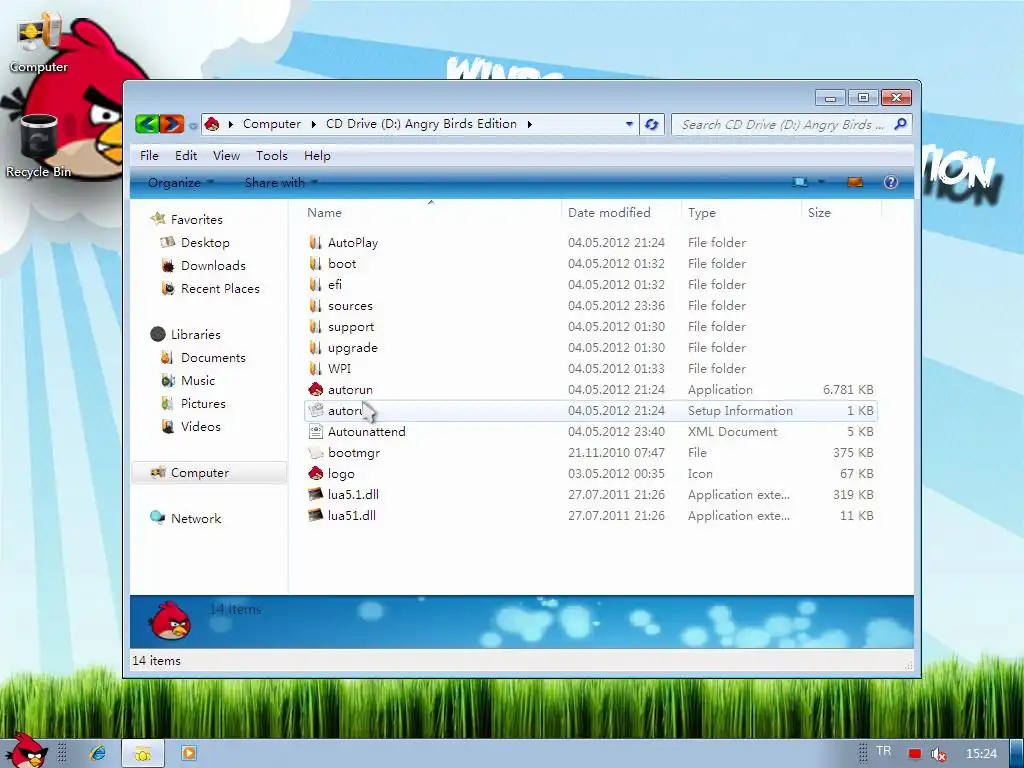
Task: Refresh the folder view
Action: (x=652, y=124)
